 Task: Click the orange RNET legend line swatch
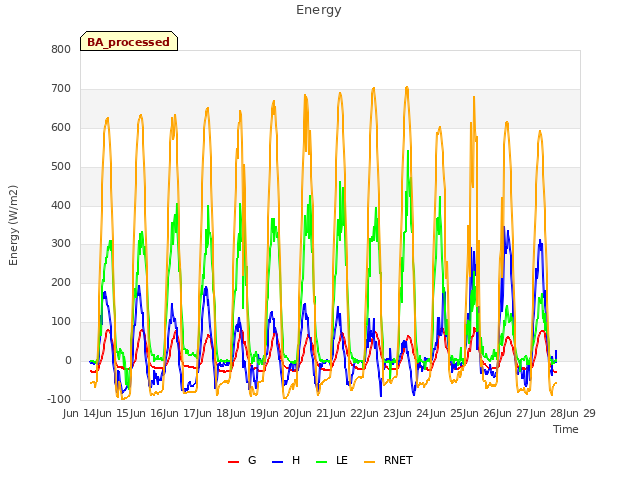369,462
